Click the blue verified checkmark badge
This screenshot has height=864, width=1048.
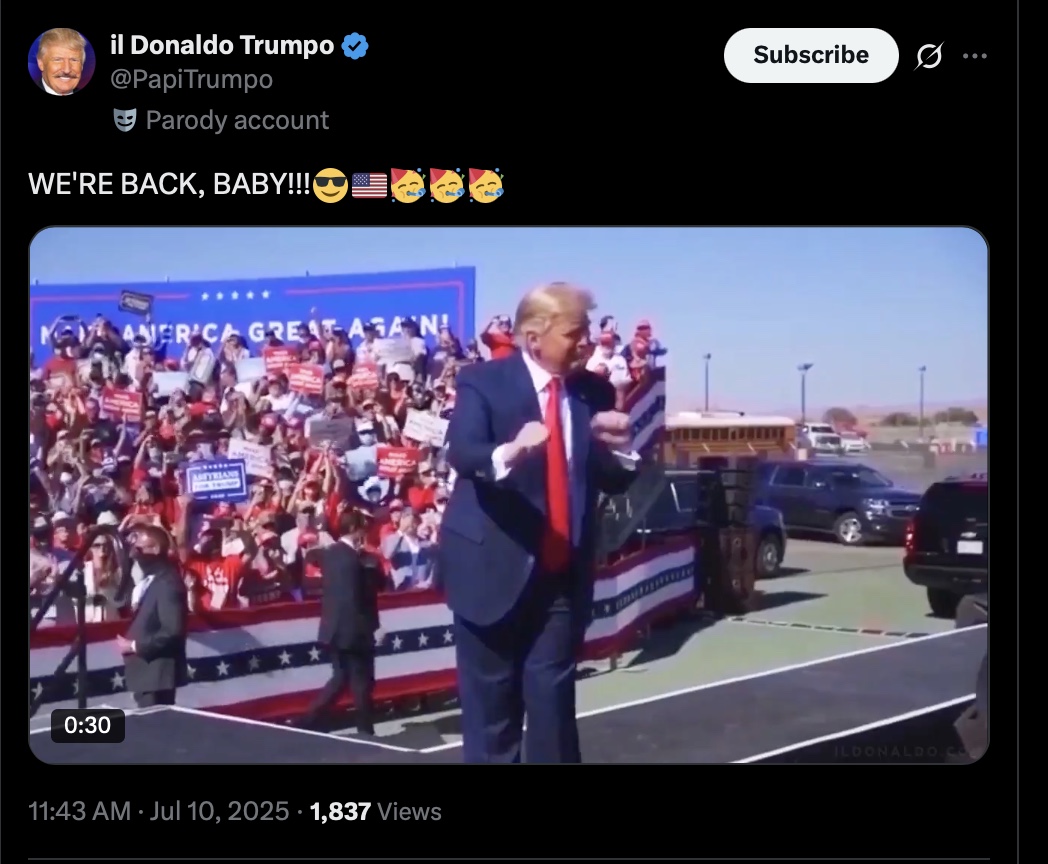tap(355, 46)
